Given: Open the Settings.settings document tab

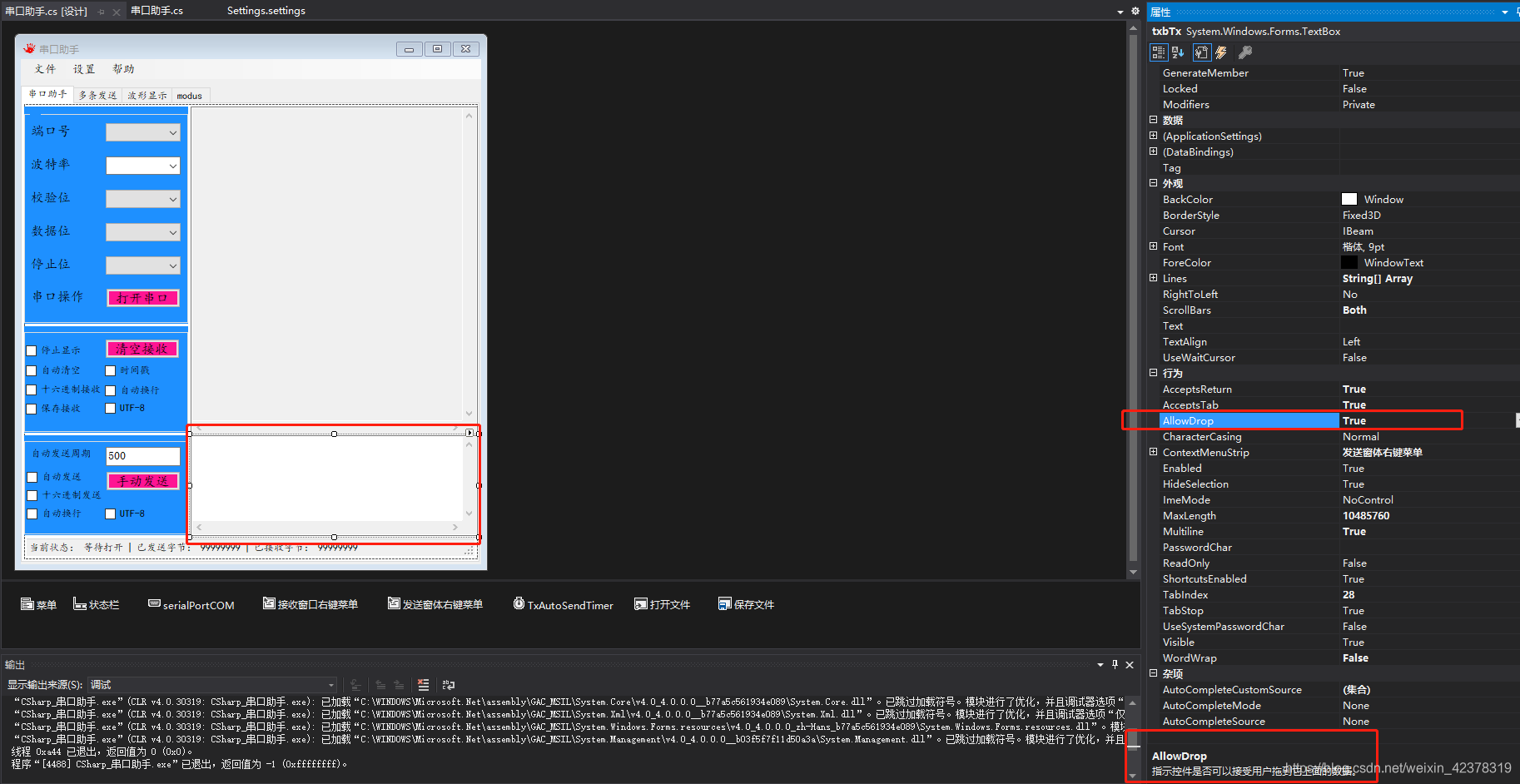Looking at the screenshot, I should (266, 11).
